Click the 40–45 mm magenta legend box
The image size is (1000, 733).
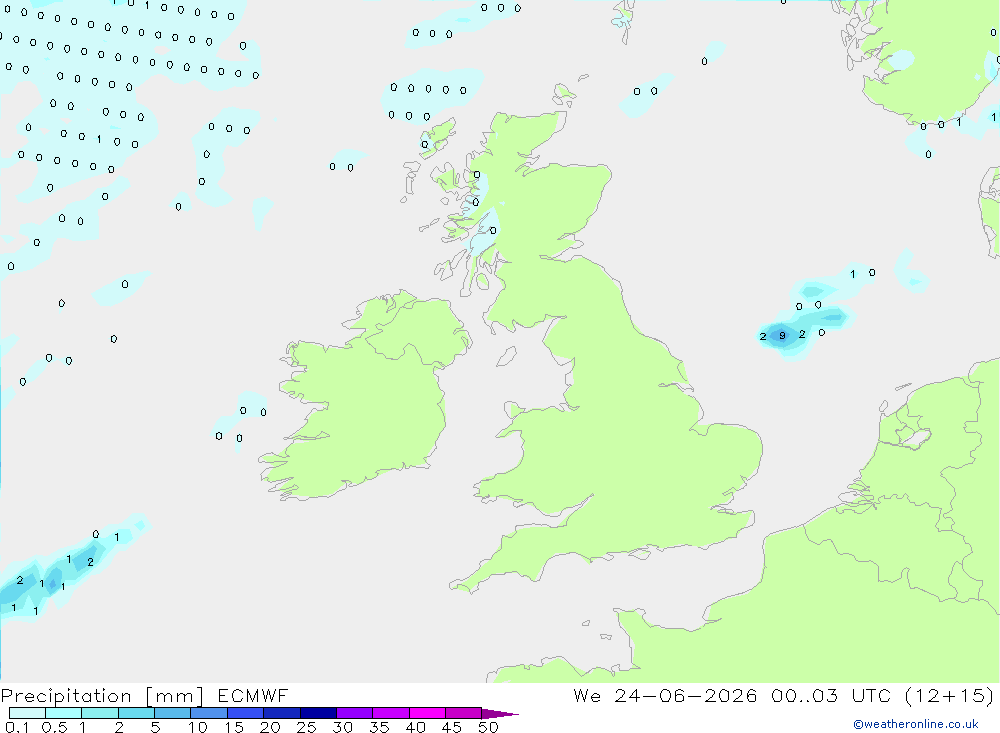427,713
